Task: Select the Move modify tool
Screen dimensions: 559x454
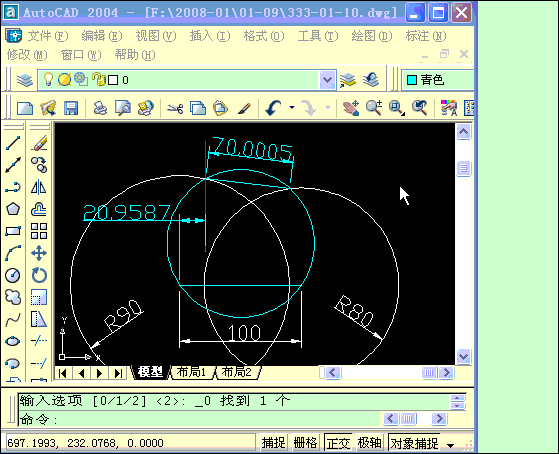Action: click(x=39, y=253)
